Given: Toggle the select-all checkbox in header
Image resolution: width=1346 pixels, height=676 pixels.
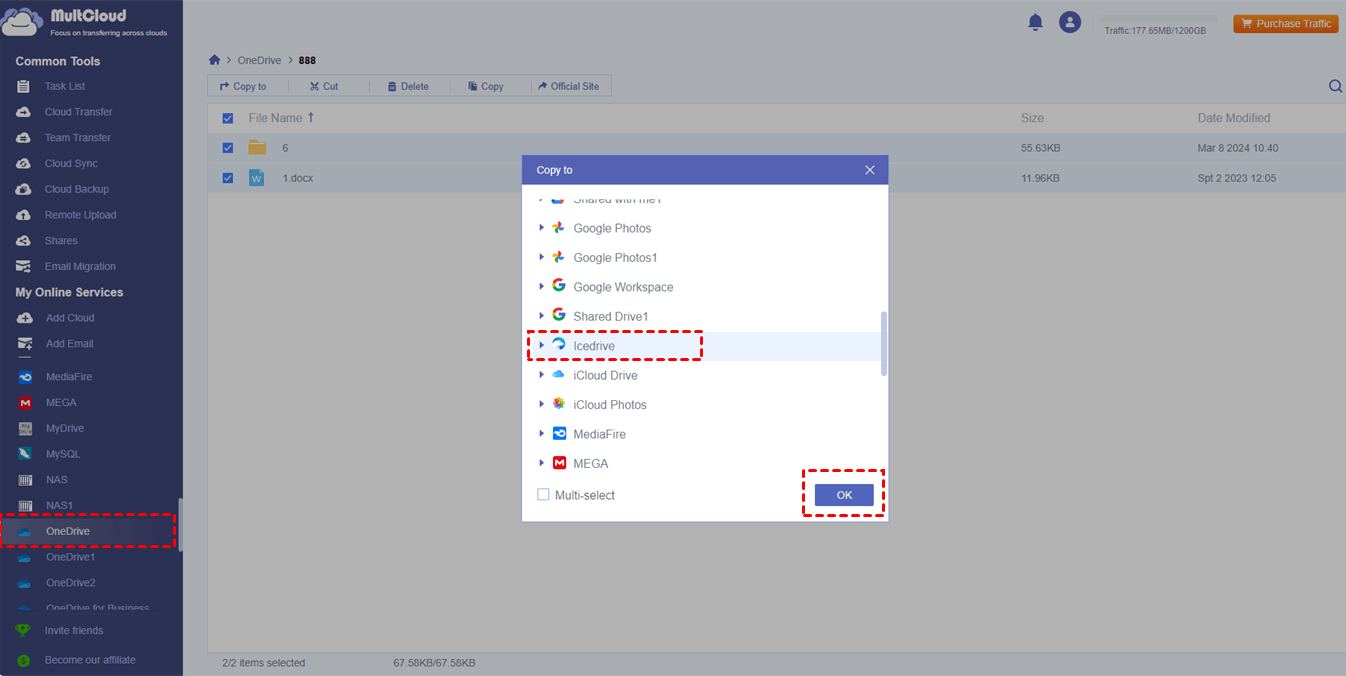Looking at the screenshot, I should click(x=228, y=118).
